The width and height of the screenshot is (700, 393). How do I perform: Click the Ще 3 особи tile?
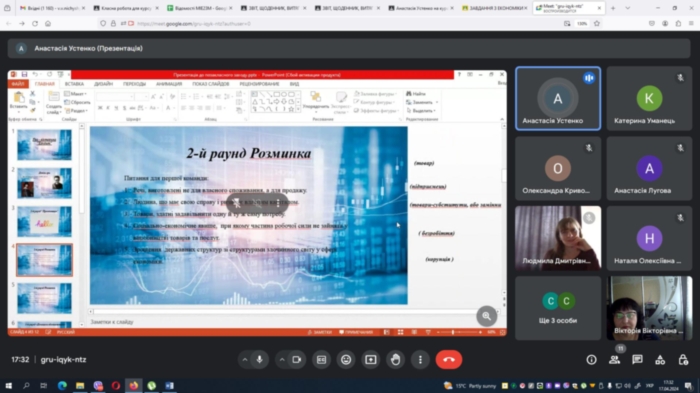pos(558,308)
